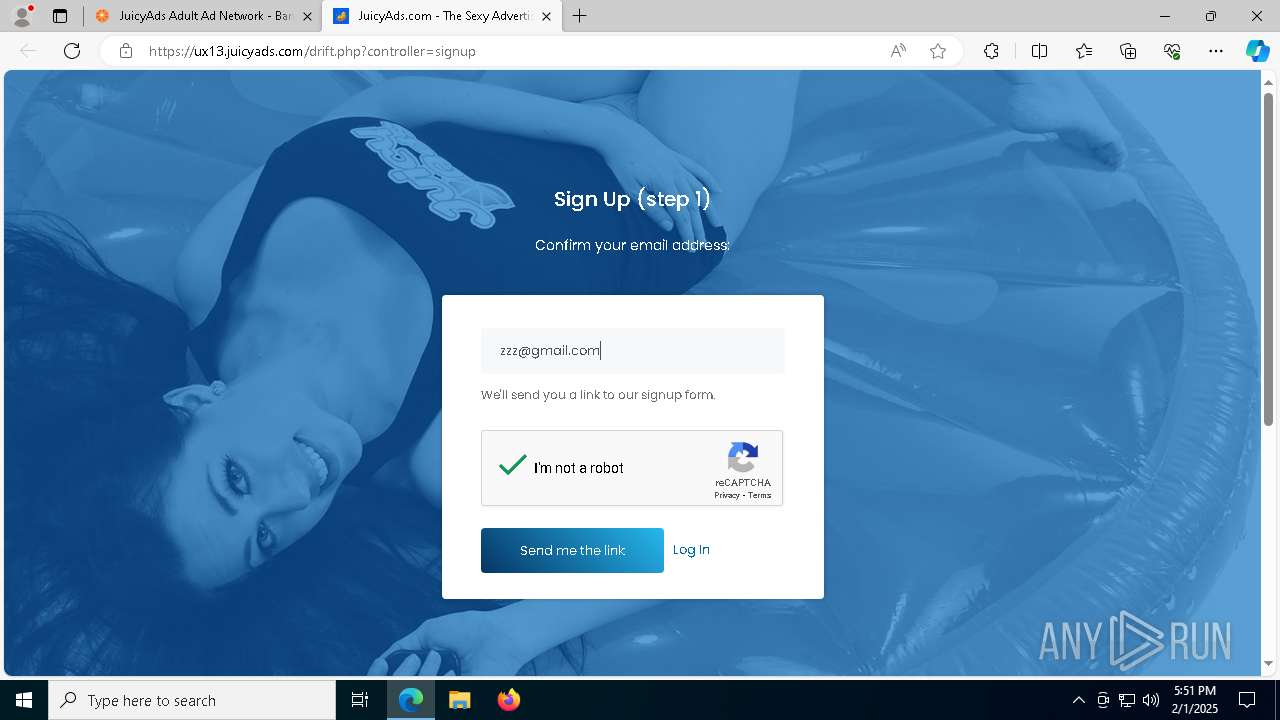Follow the Log In link

click(x=691, y=550)
